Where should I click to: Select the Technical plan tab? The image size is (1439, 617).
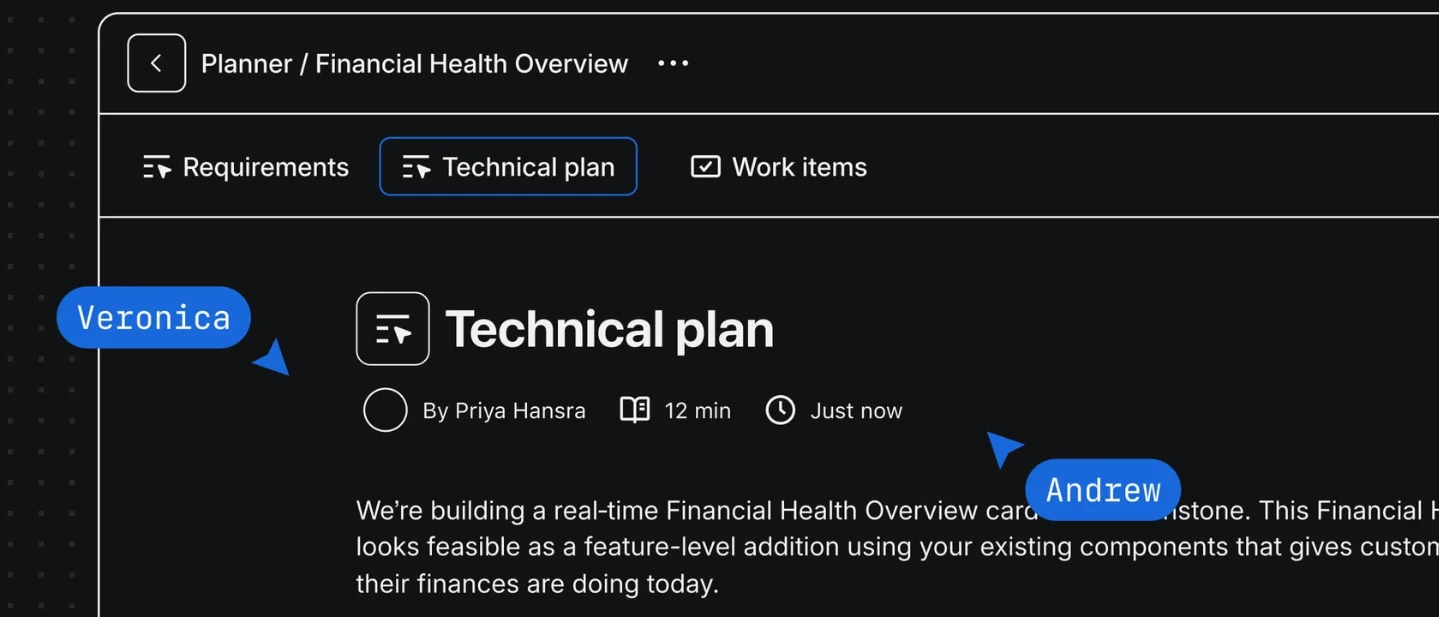pyautogui.click(x=508, y=167)
